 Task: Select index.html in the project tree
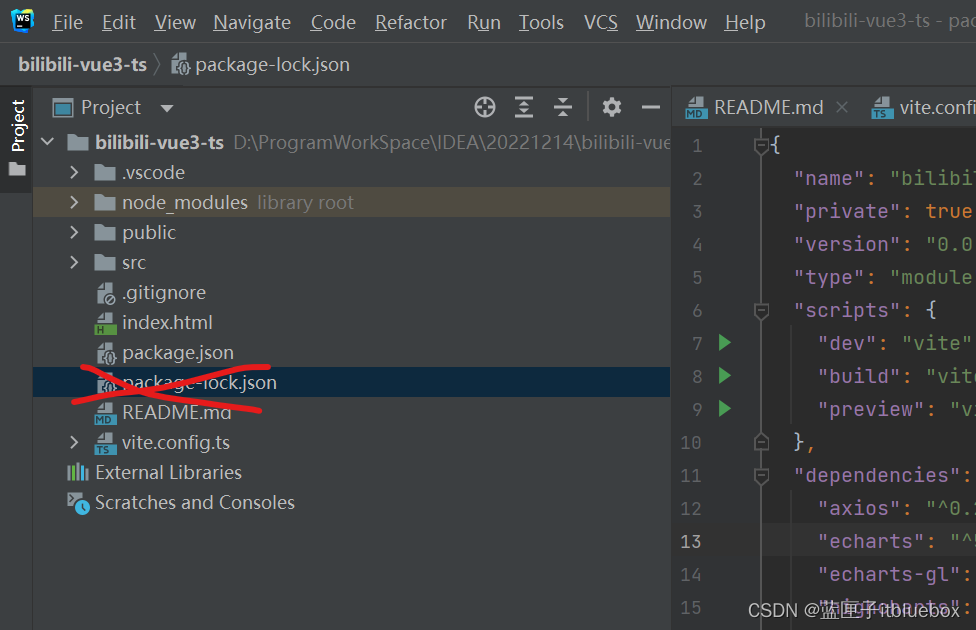tap(167, 323)
